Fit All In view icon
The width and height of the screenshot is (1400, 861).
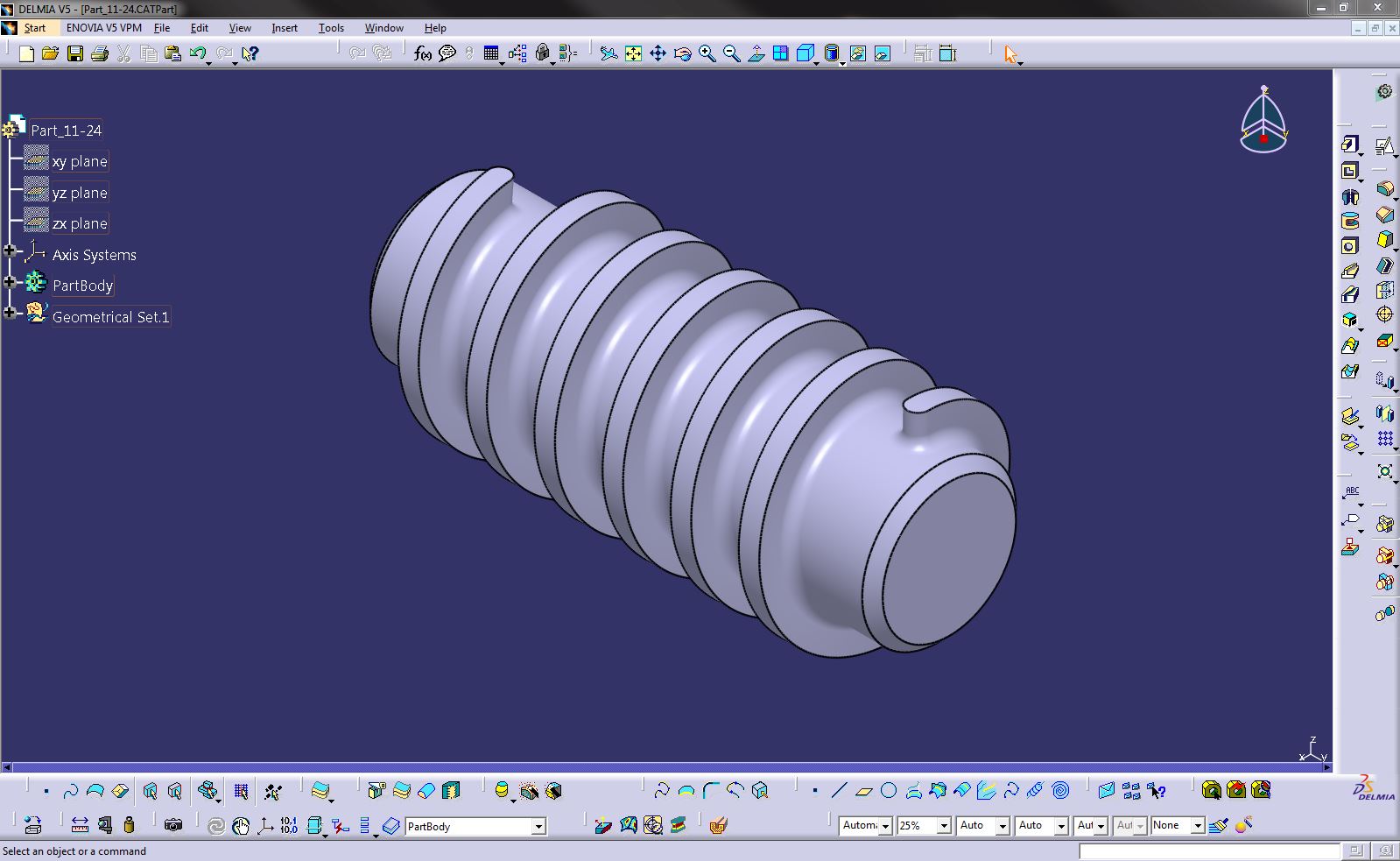pos(633,53)
